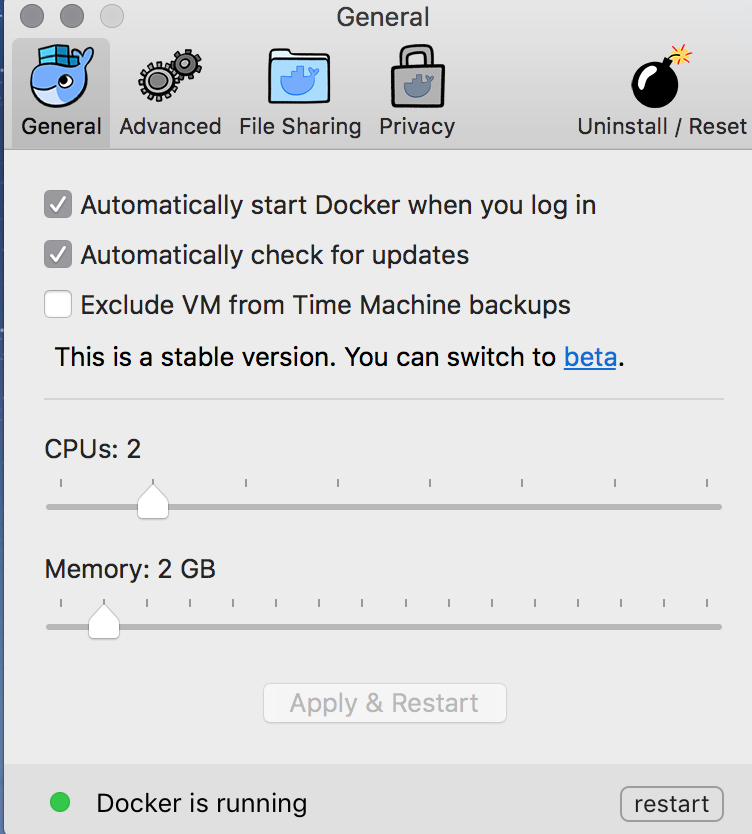This screenshot has height=834, width=752.
Task: Set CPUs slider to the last tick mark
Action: (707, 507)
